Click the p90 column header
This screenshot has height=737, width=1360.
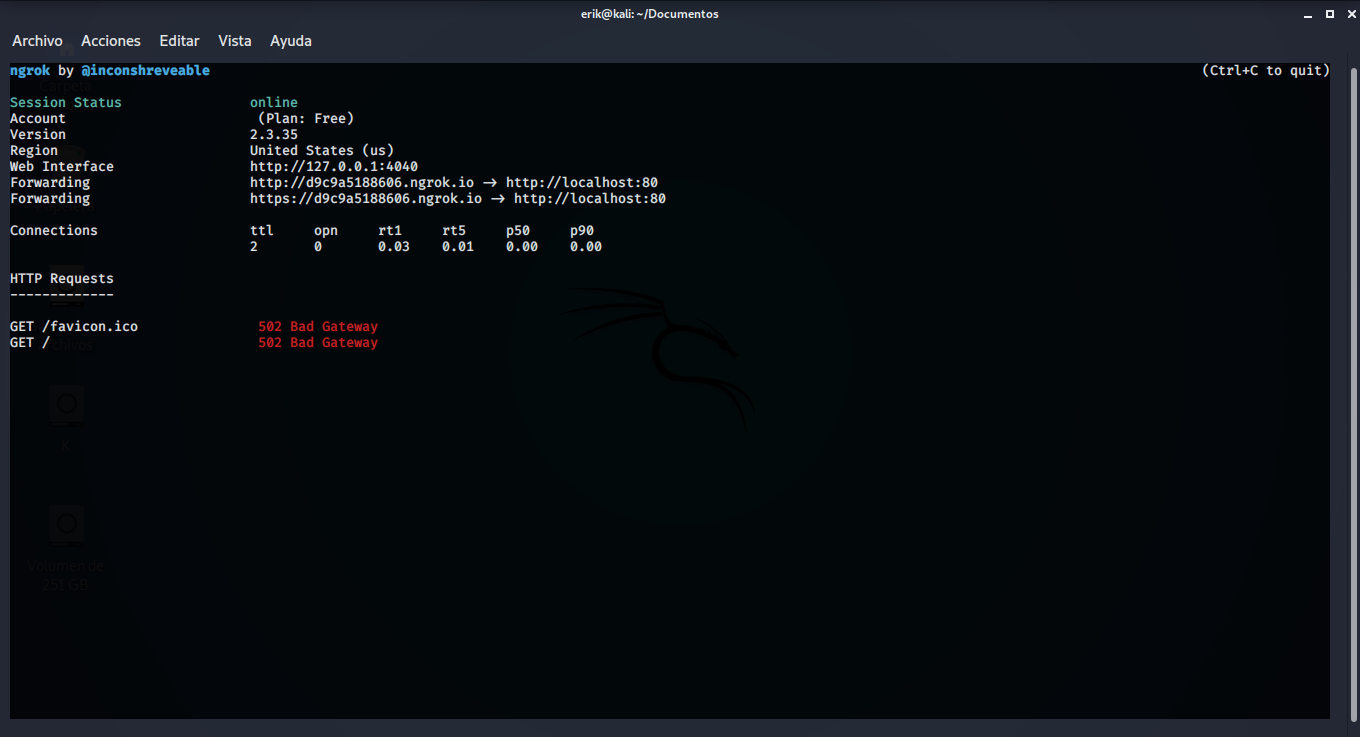[x=582, y=231]
